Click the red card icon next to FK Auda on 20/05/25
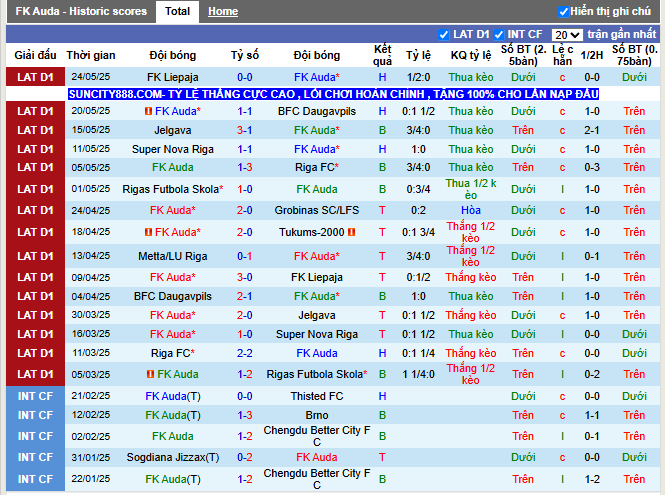 148,111
